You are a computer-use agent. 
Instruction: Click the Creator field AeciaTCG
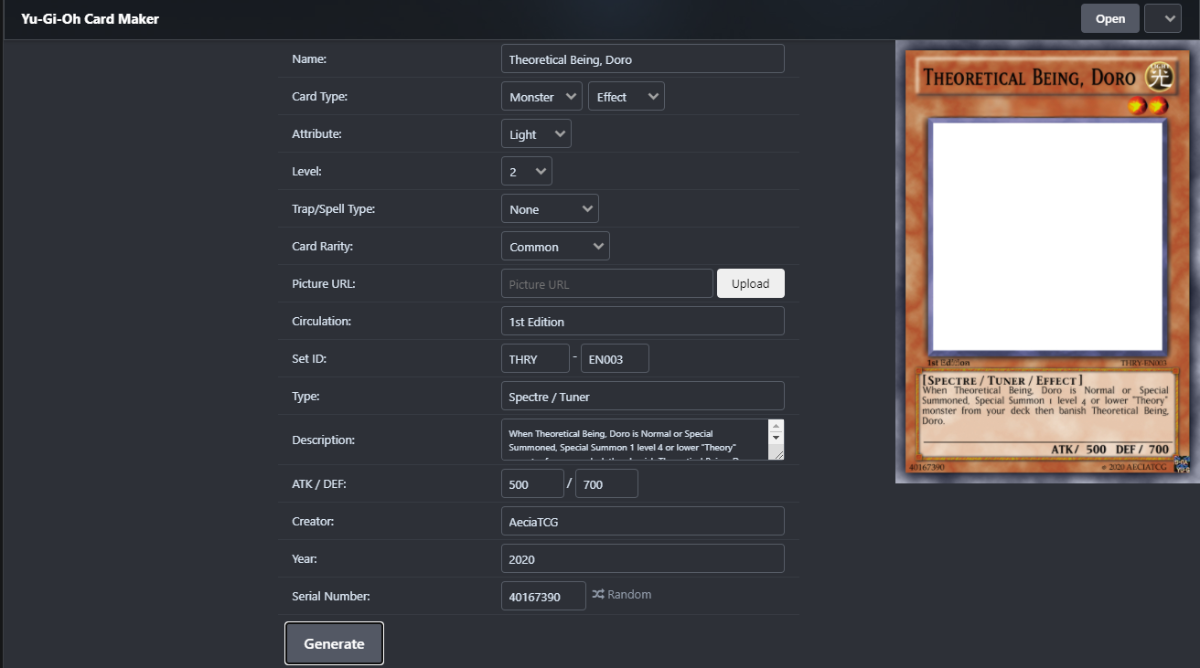(x=642, y=521)
